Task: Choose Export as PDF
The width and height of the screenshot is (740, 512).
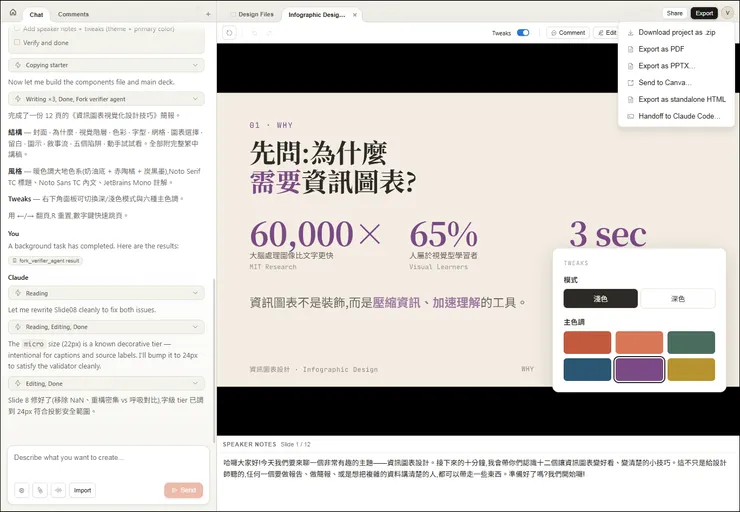Action: click(x=676, y=49)
